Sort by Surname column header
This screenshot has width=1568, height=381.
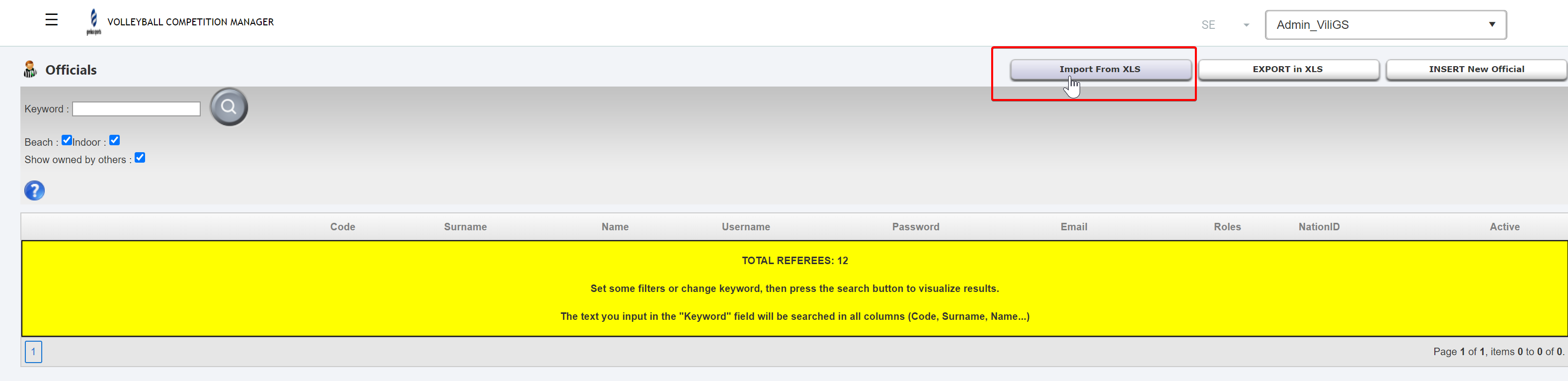tap(465, 227)
